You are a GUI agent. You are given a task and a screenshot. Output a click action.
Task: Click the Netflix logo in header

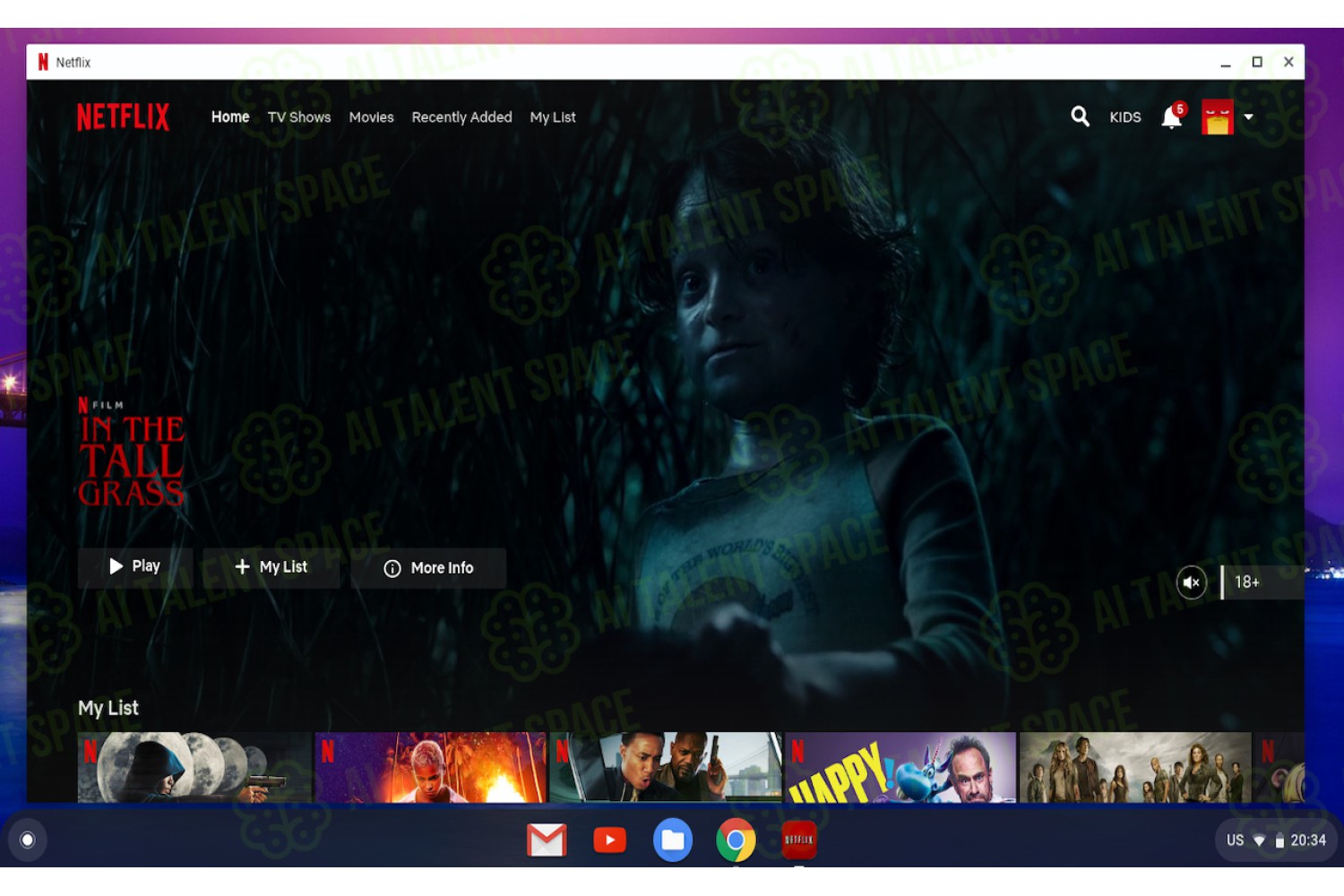tap(123, 116)
